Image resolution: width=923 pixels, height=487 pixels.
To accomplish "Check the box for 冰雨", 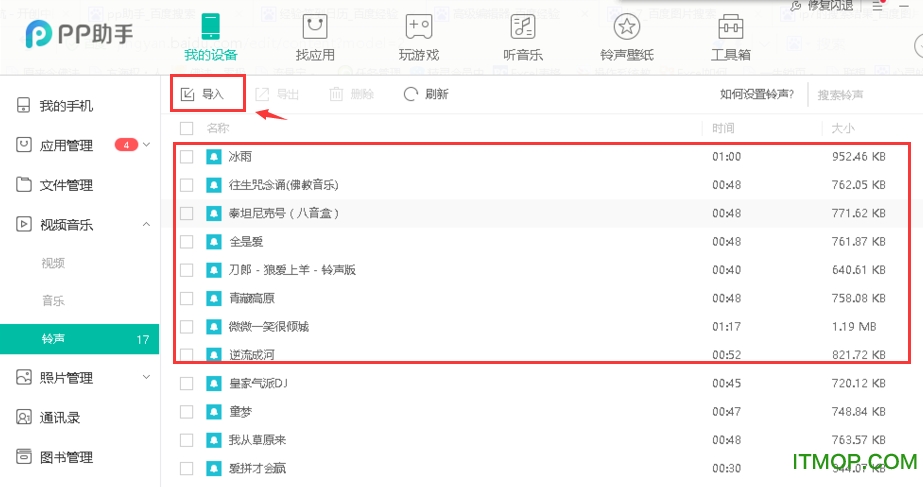I will coord(187,157).
